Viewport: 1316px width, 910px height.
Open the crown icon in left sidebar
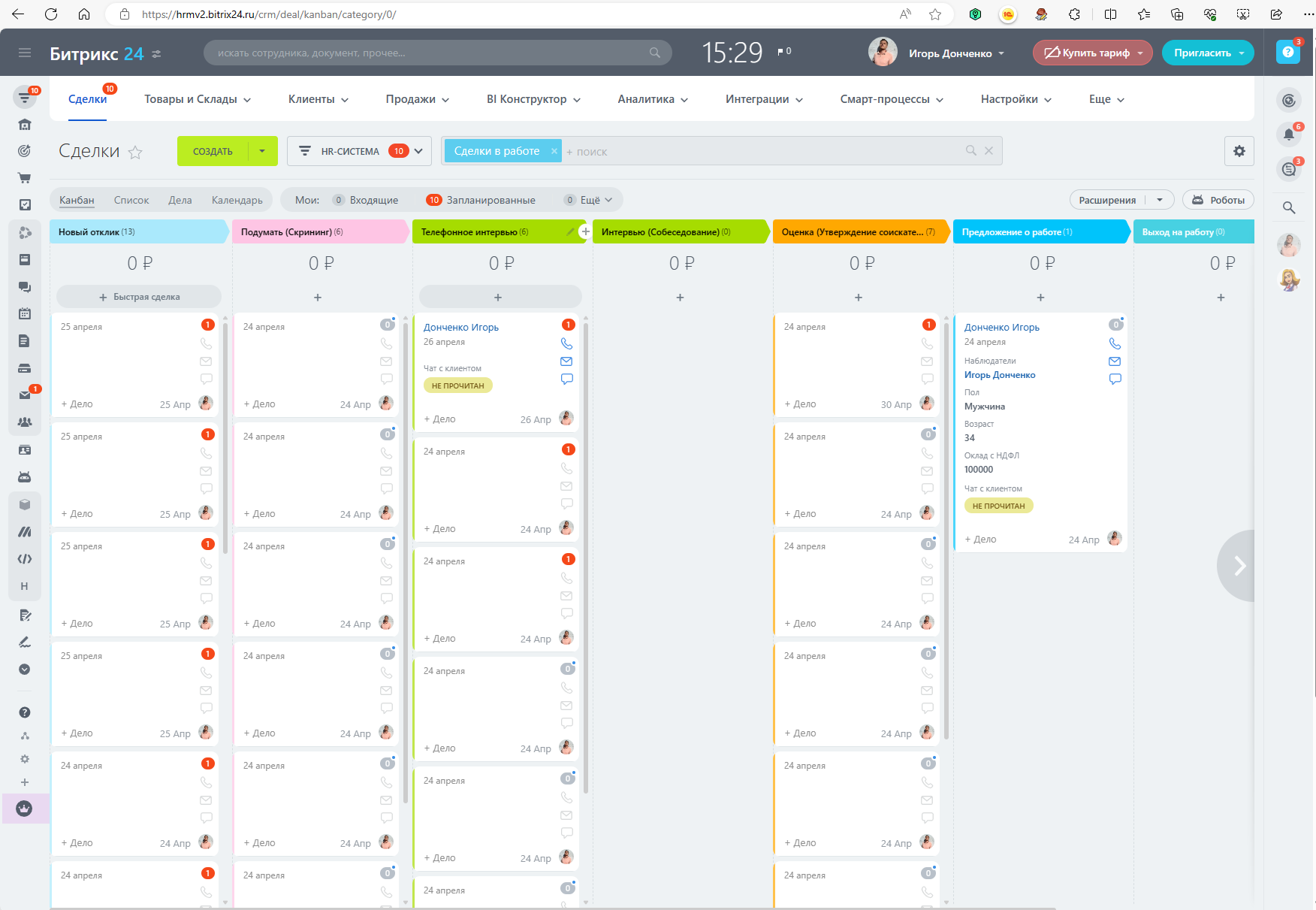click(25, 809)
